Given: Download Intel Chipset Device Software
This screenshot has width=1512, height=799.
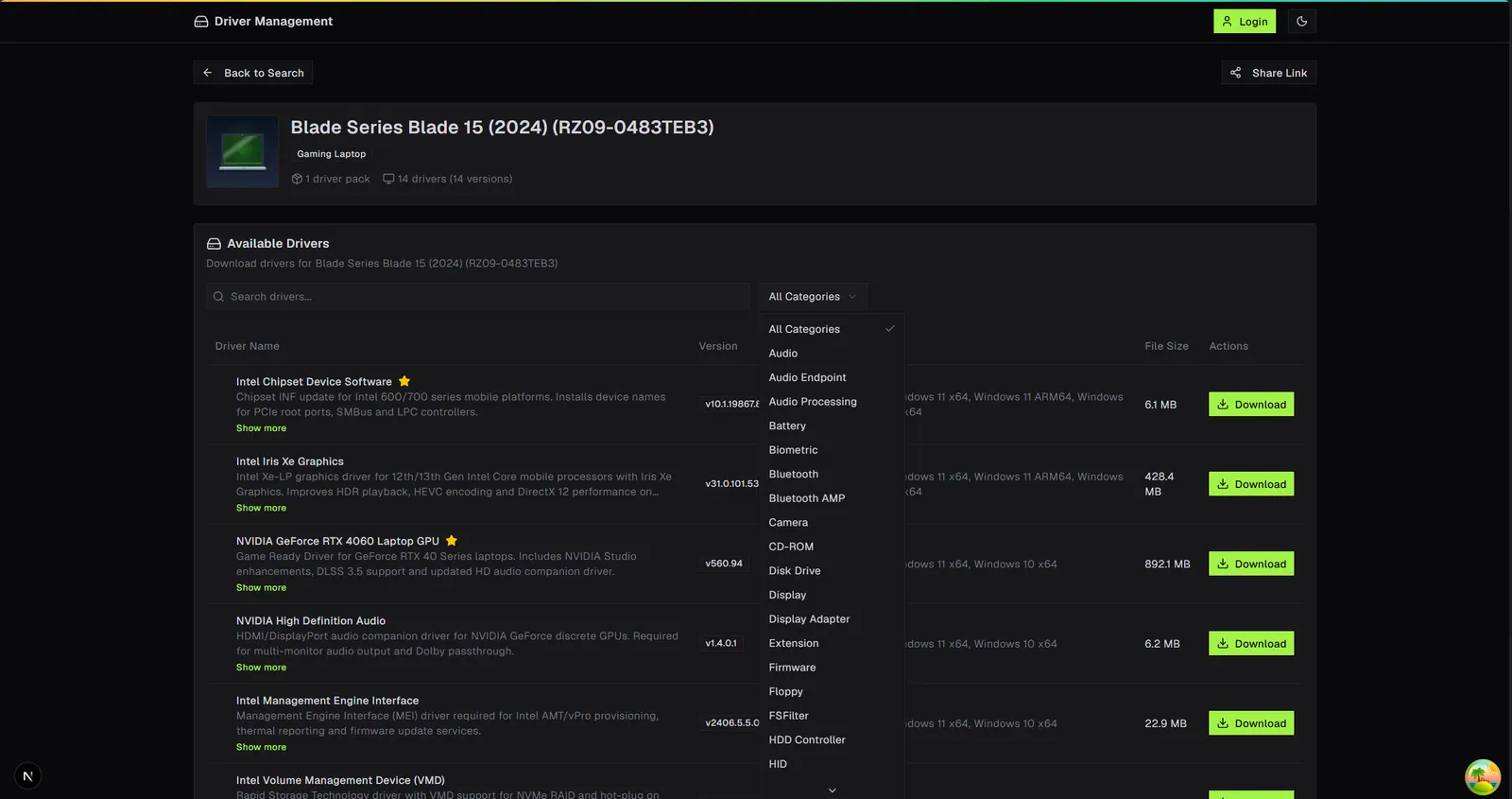Looking at the screenshot, I should [1251, 404].
